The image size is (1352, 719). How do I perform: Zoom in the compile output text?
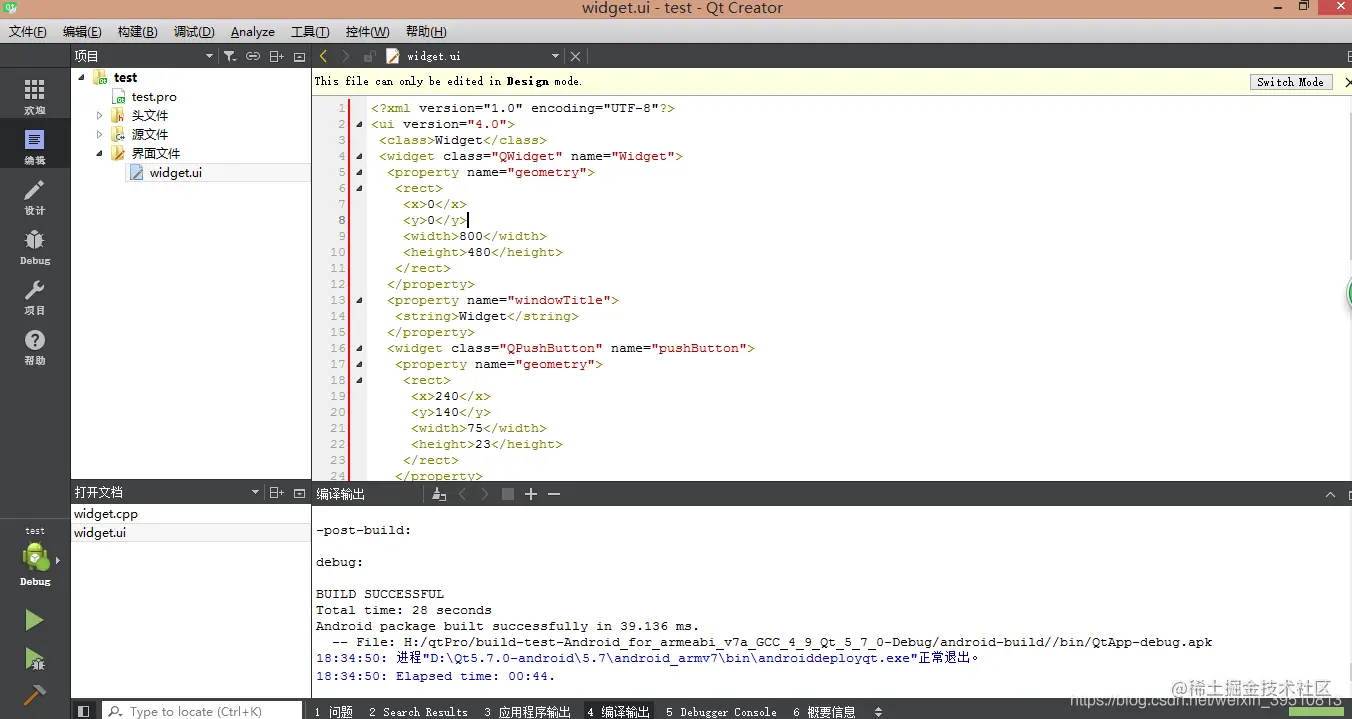pos(531,494)
